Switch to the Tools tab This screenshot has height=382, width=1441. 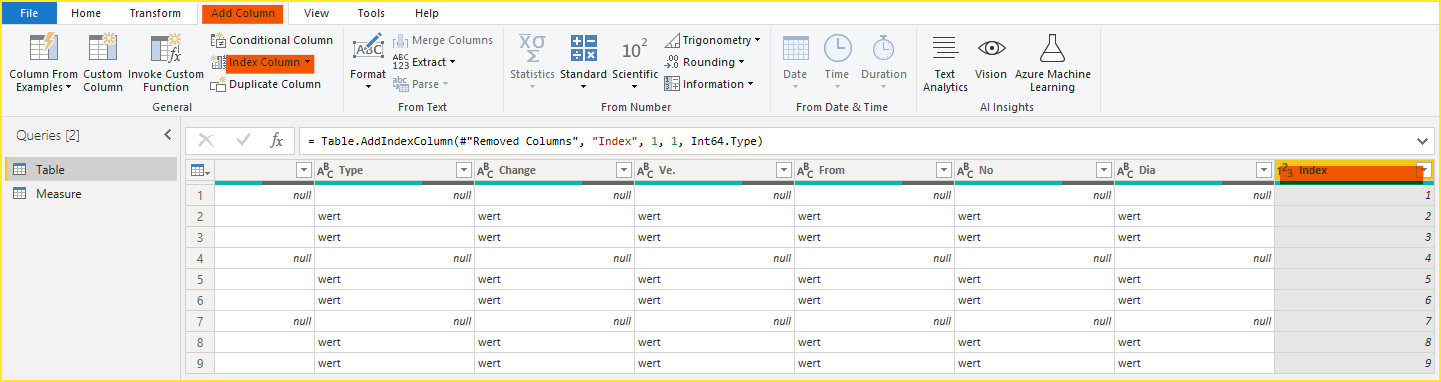click(x=371, y=13)
